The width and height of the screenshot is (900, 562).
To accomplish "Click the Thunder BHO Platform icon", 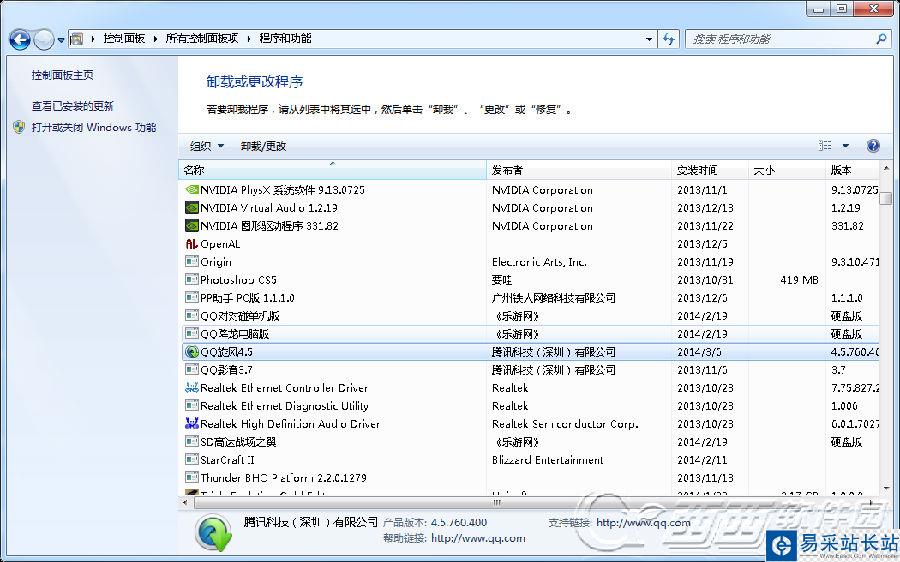I will click(192, 477).
